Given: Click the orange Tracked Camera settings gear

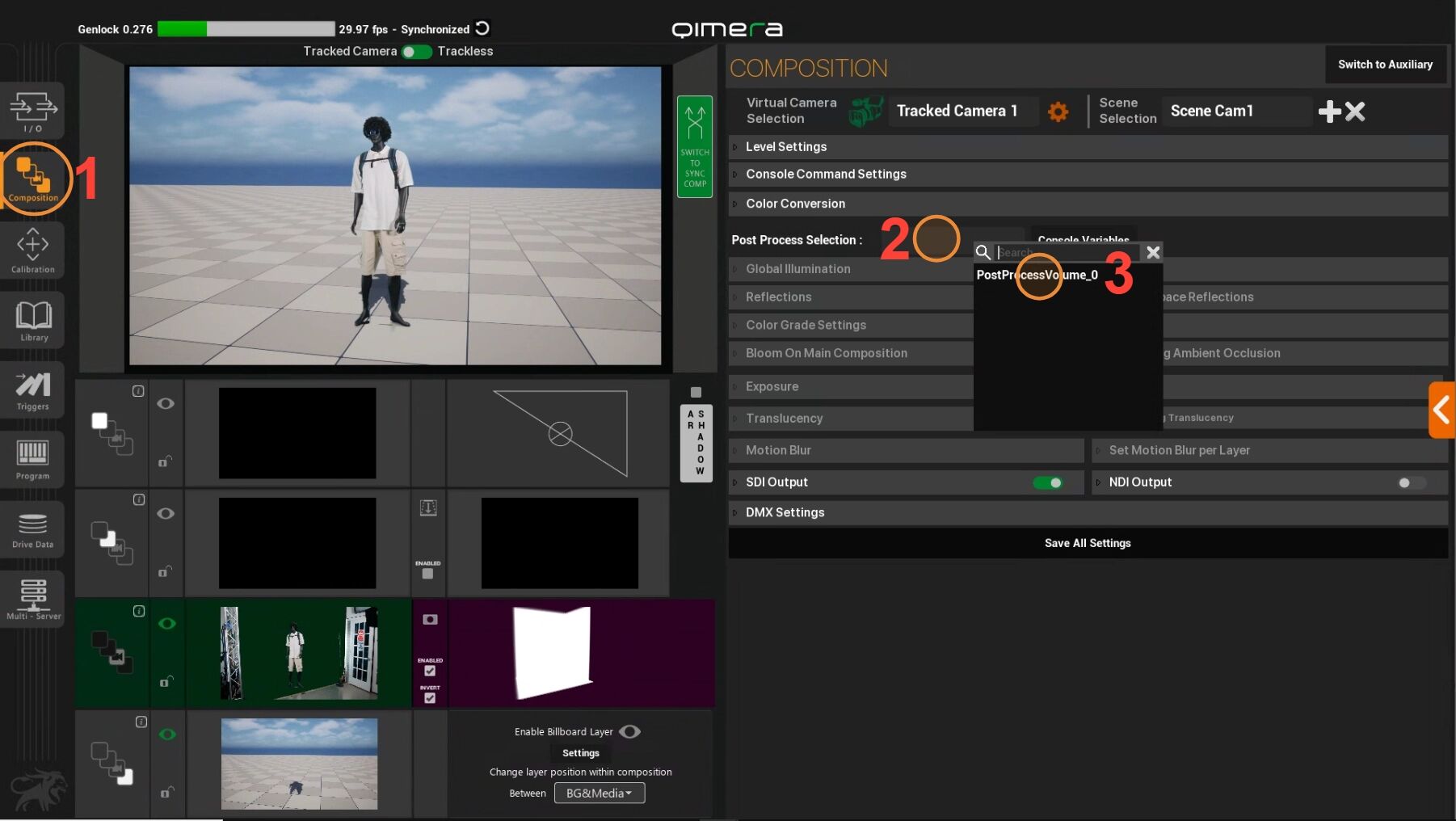Looking at the screenshot, I should coord(1058,112).
